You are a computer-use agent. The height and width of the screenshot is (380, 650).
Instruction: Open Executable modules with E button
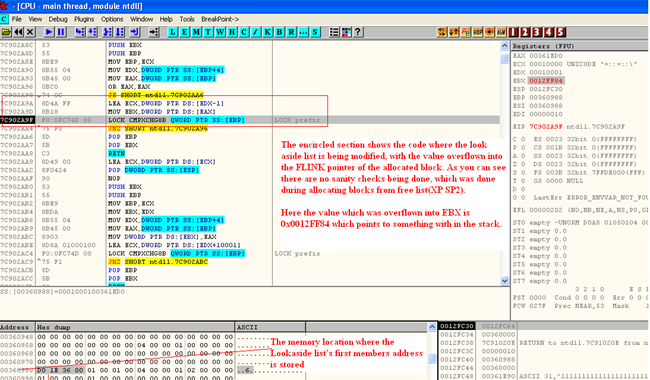184,32
